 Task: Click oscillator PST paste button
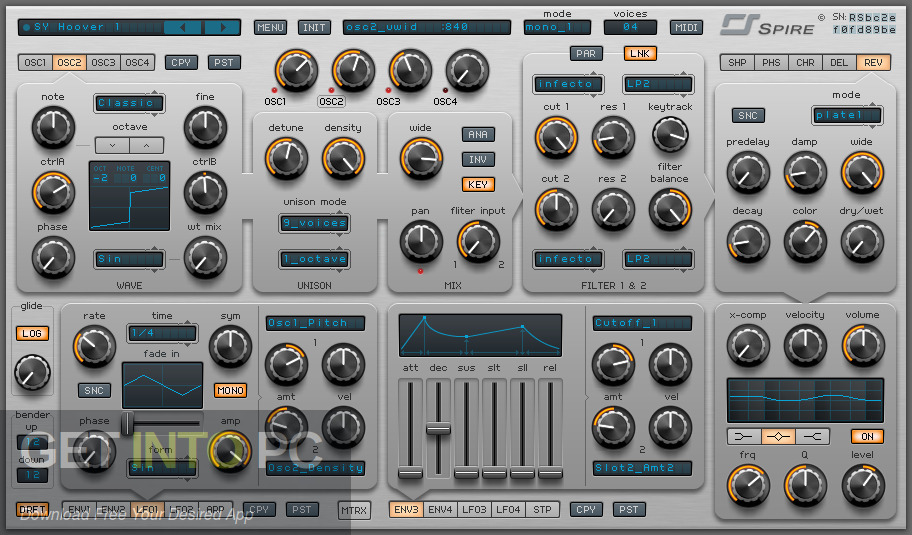tap(224, 62)
